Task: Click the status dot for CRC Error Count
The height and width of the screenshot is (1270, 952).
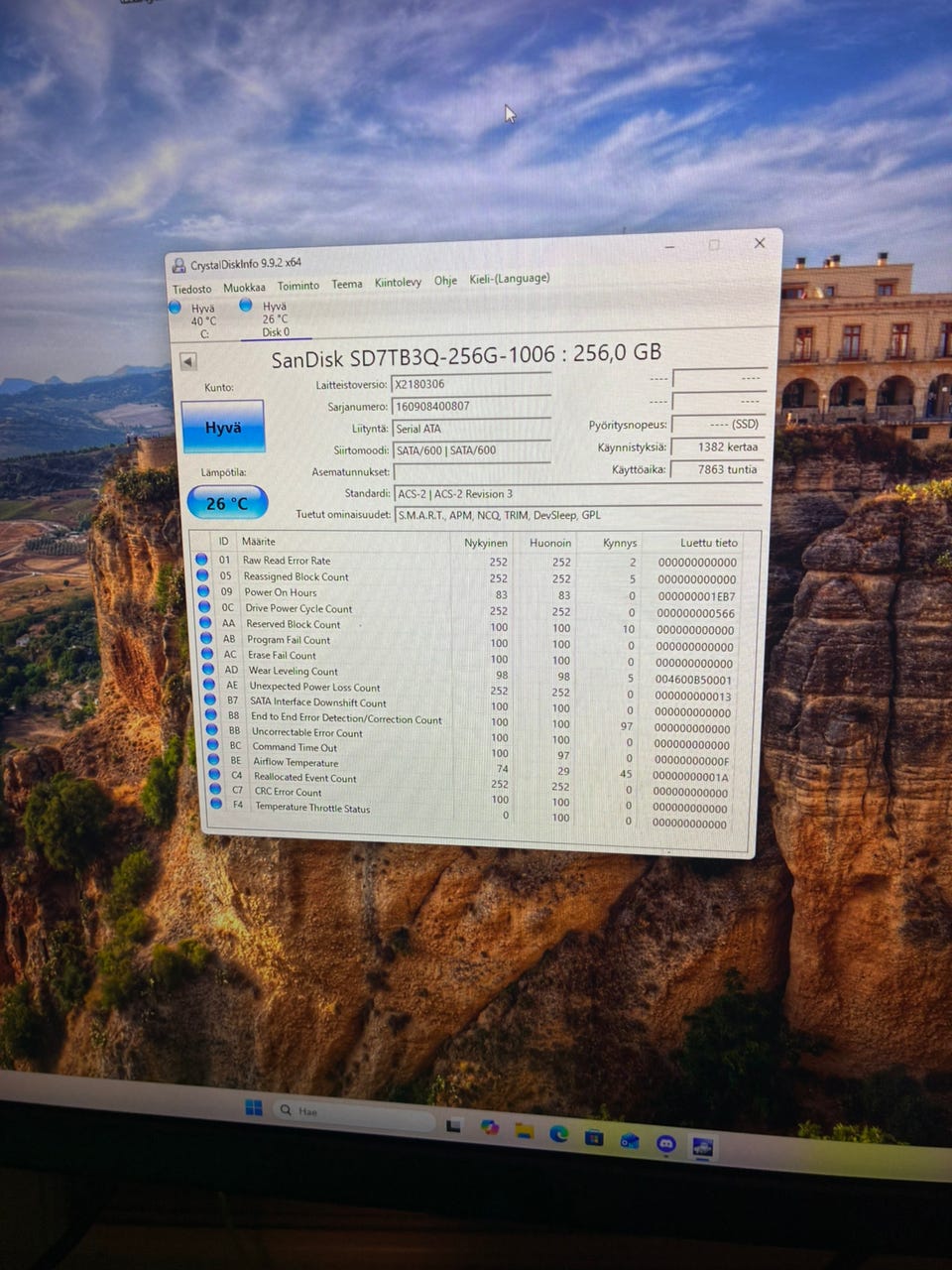Action: (x=216, y=789)
